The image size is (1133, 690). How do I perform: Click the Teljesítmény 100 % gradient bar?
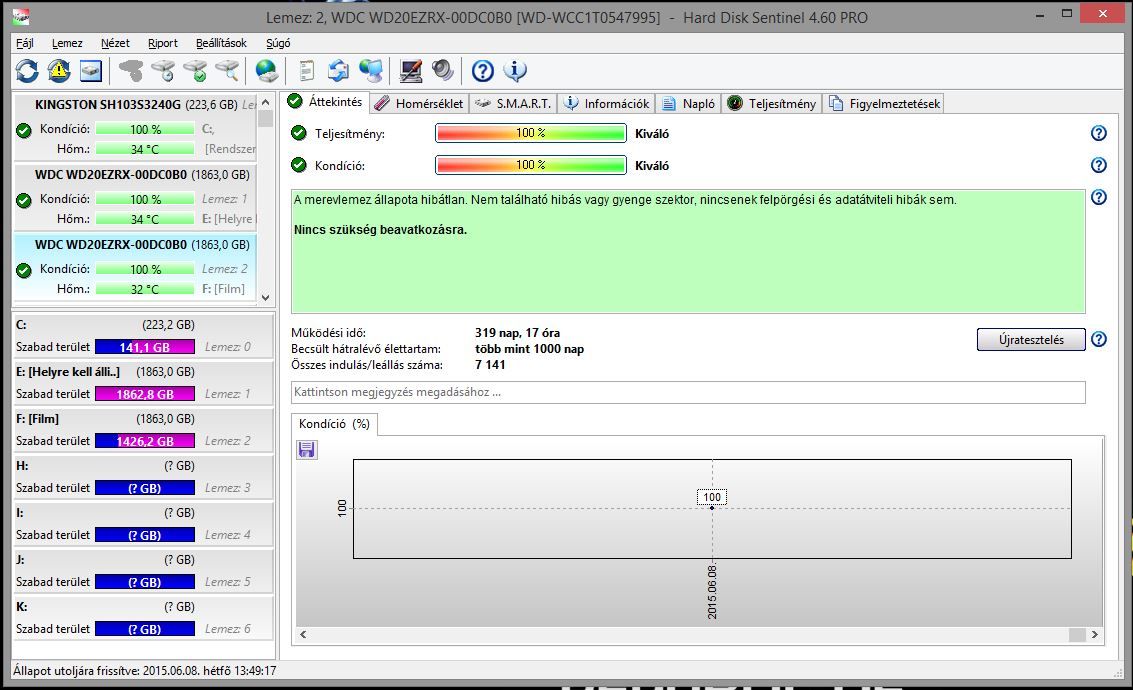[531, 133]
